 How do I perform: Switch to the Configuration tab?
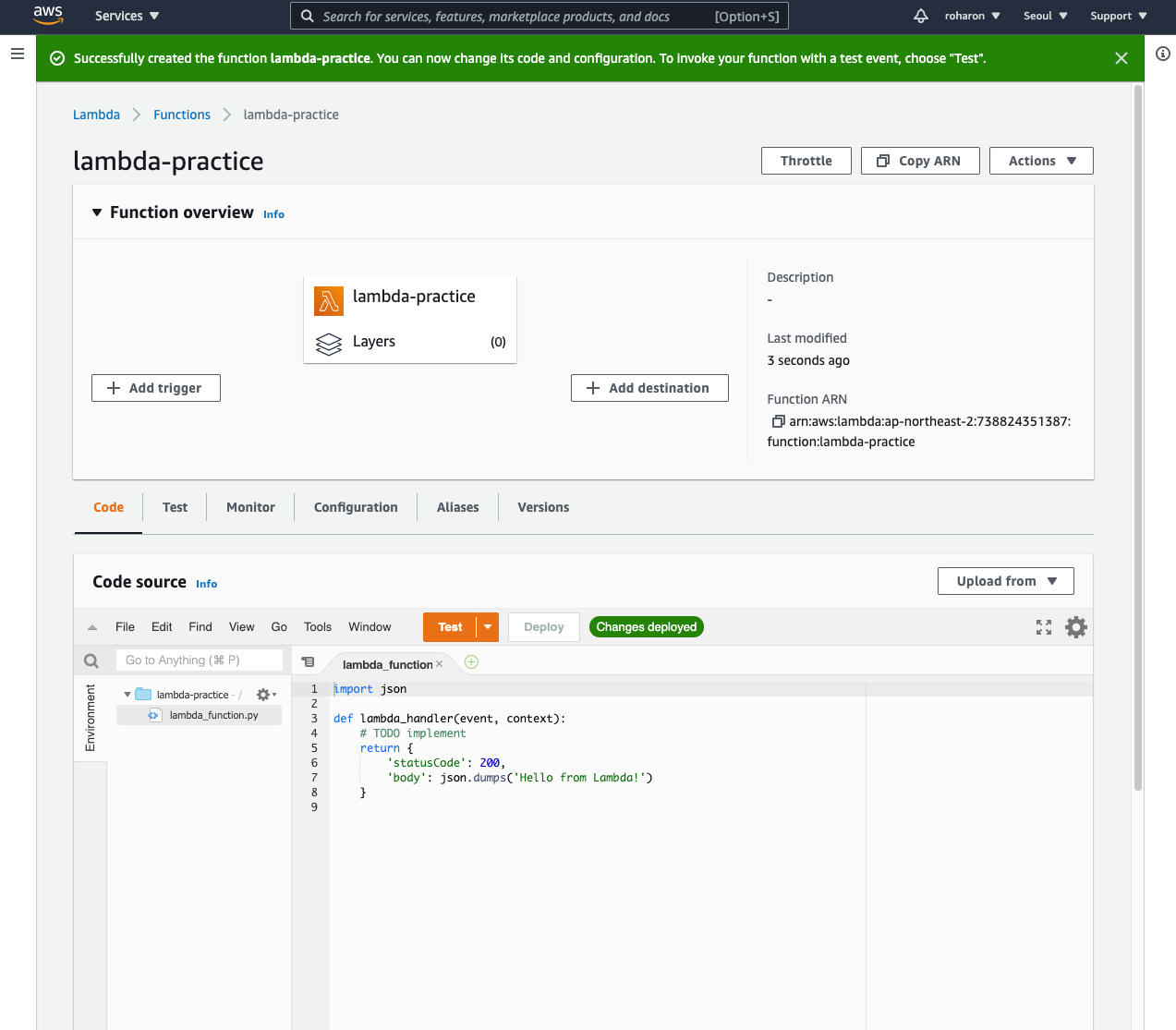click(x=356, y=507)
